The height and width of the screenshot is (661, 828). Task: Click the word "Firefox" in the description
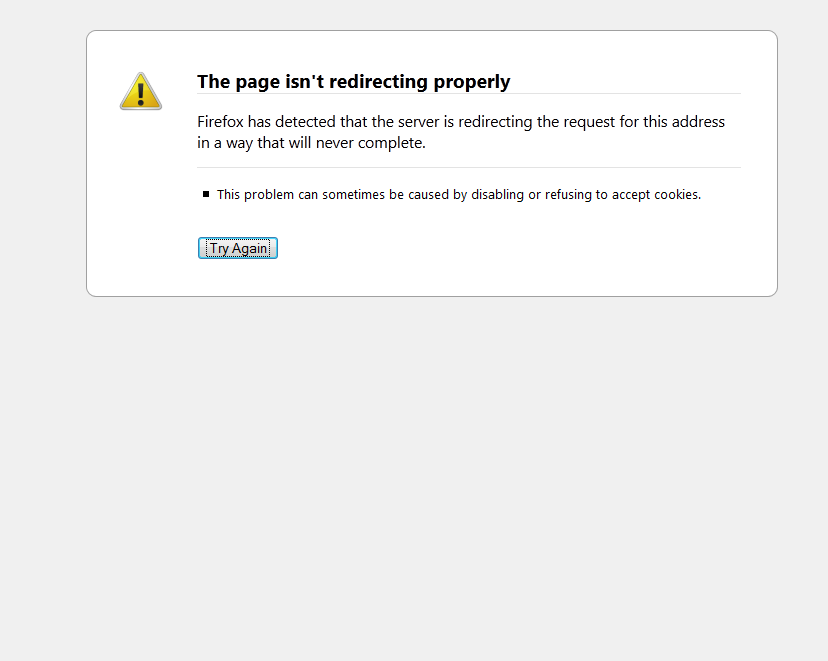220,122
